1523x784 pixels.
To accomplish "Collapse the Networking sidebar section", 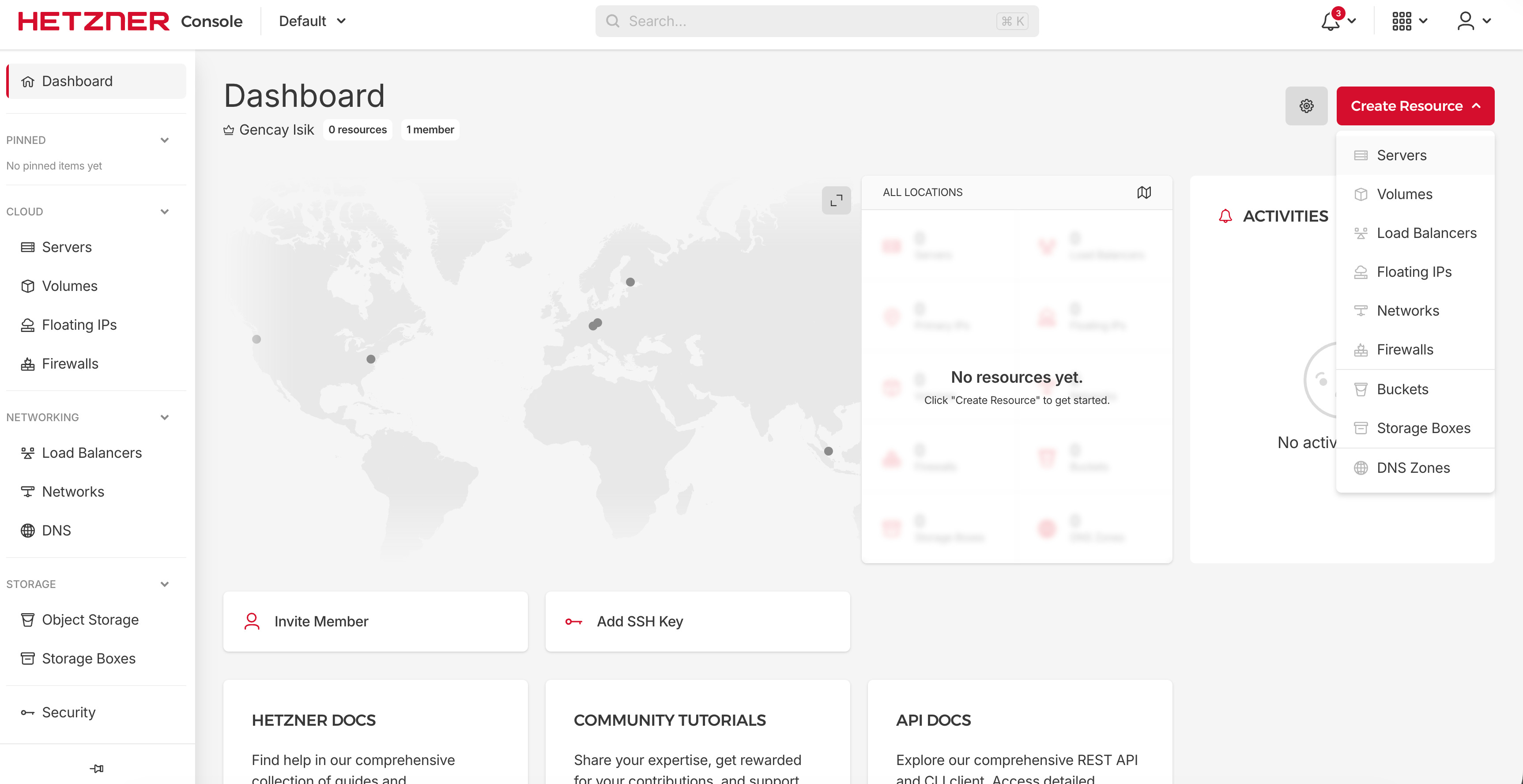I will point(164,418).
